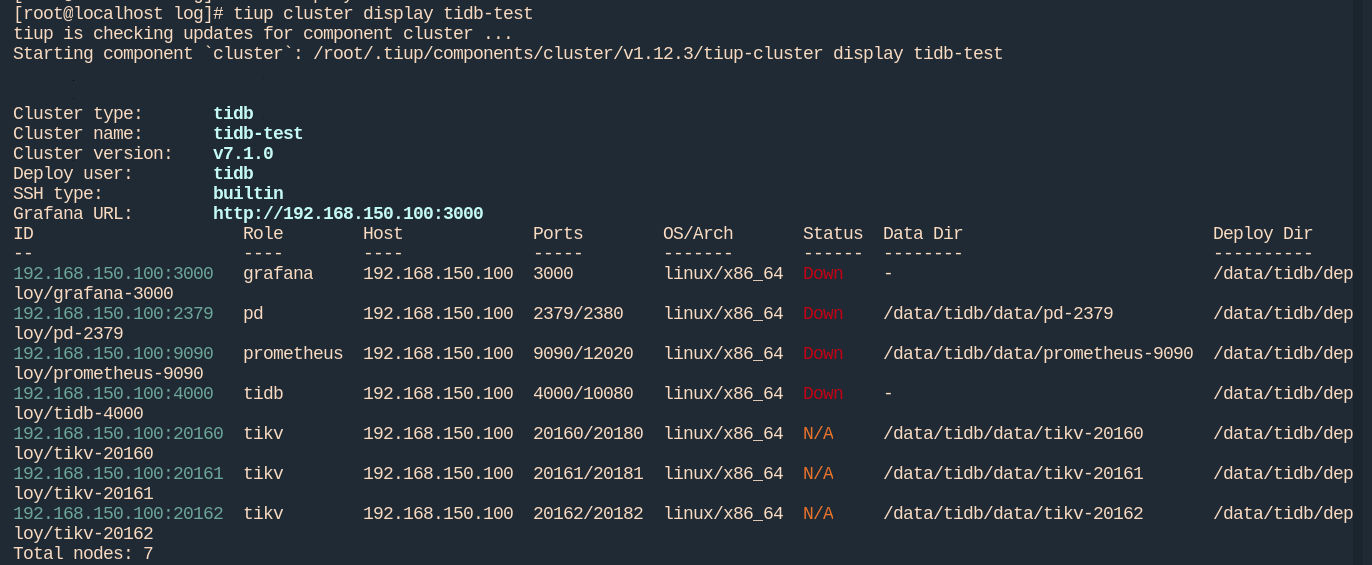Image resolution: width=1372 pixels, height=565 pixels.
Task: Click wrapped path loy/prometheus-9090
Action: 108,373
